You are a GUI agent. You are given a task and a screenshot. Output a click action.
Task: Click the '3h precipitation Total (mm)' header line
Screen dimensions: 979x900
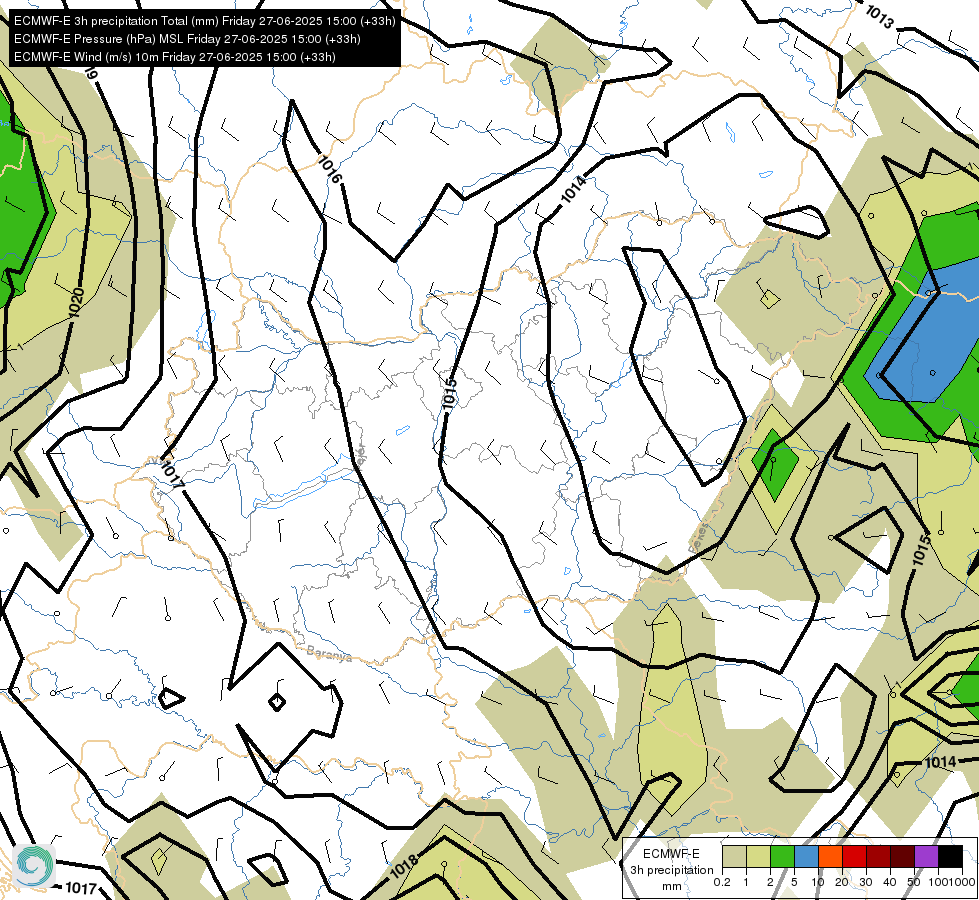[x=204, y=21]
